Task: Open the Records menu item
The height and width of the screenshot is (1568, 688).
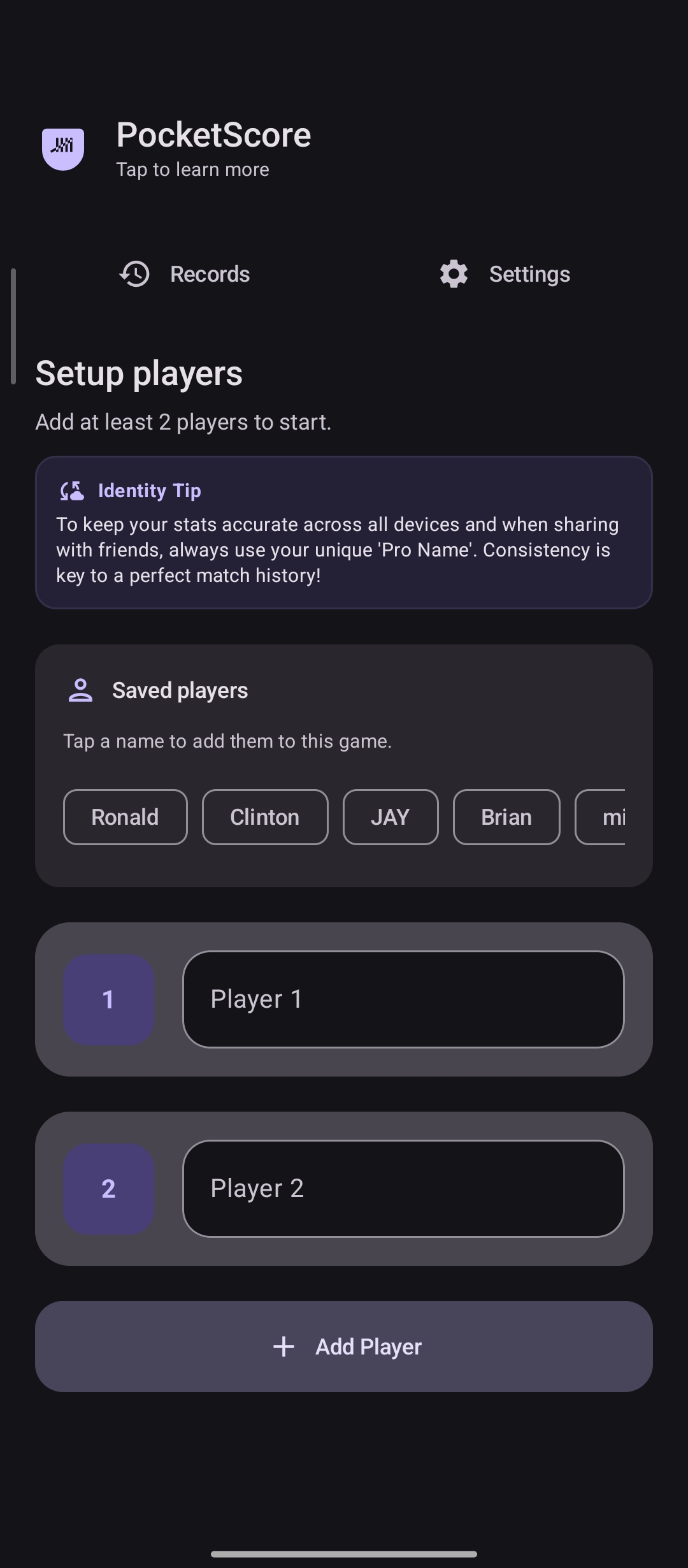Action: (210, 273)
